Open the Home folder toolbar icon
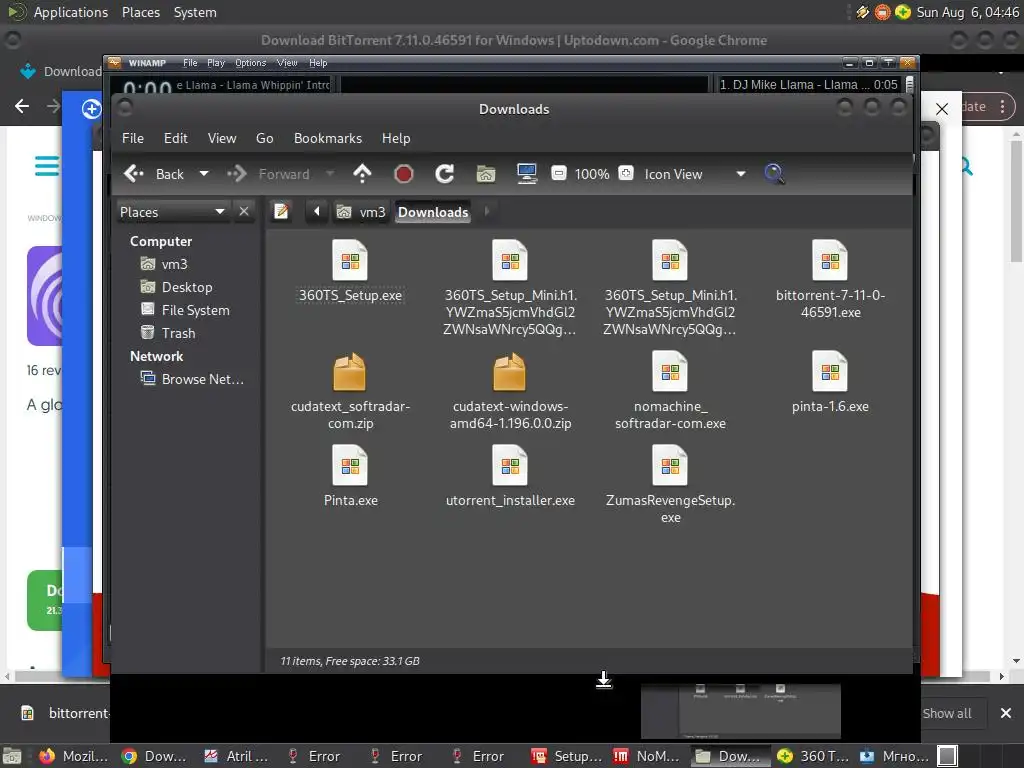The height and width of the screenshot is (768, 1024). (x=486, y=174)
